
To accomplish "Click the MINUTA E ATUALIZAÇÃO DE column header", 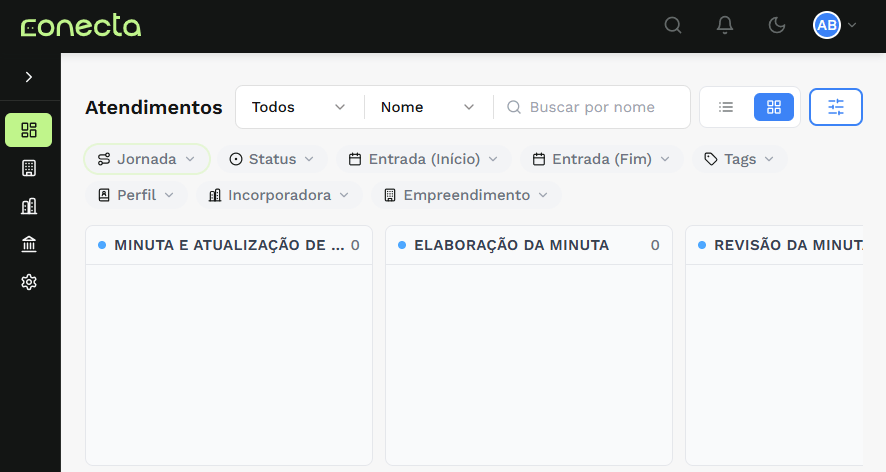I will coord(229,245).
